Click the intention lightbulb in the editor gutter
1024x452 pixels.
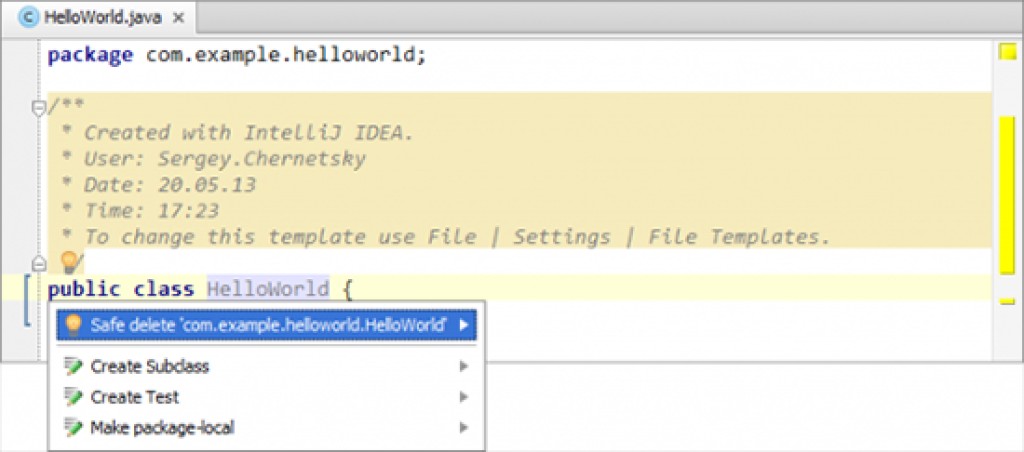coord(69,262)
